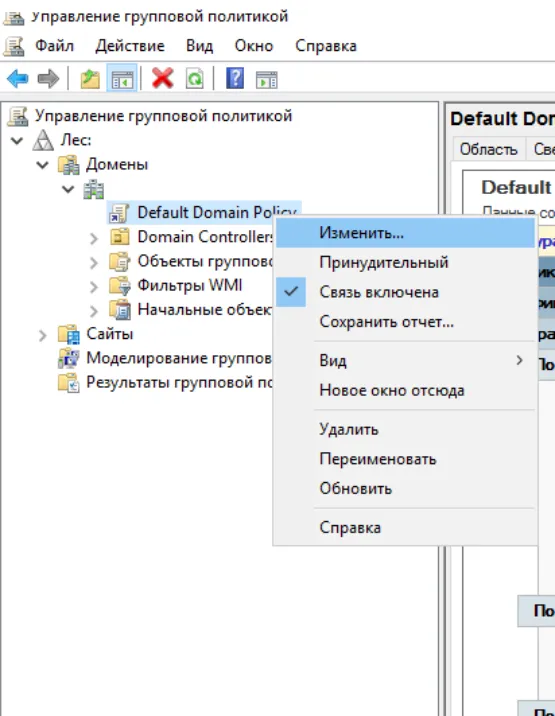Open the Окно menu

pos(254,46)
